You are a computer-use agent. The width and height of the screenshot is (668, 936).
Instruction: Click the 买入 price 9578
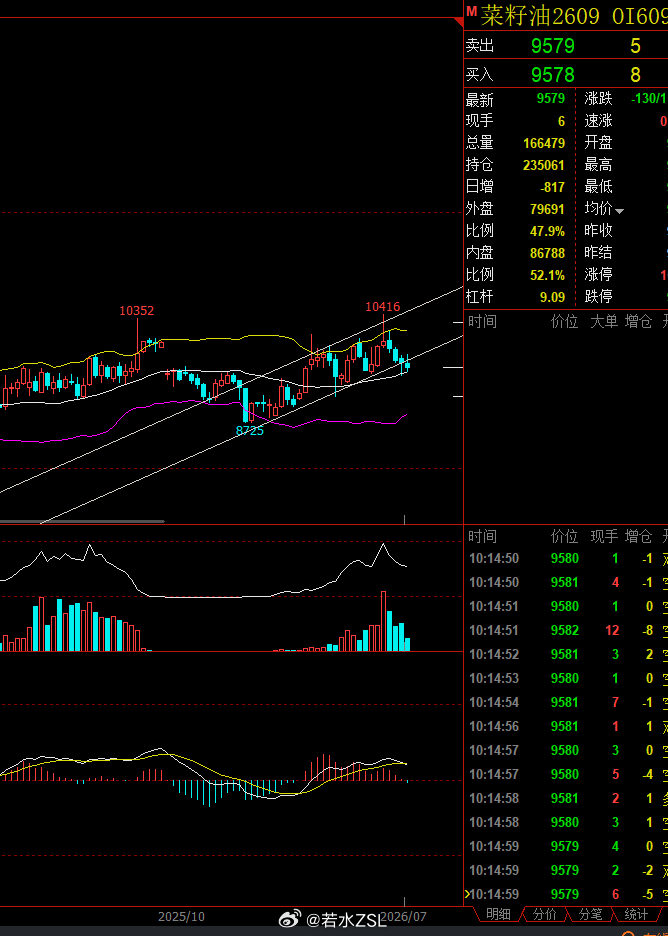(x=553, y=75)
